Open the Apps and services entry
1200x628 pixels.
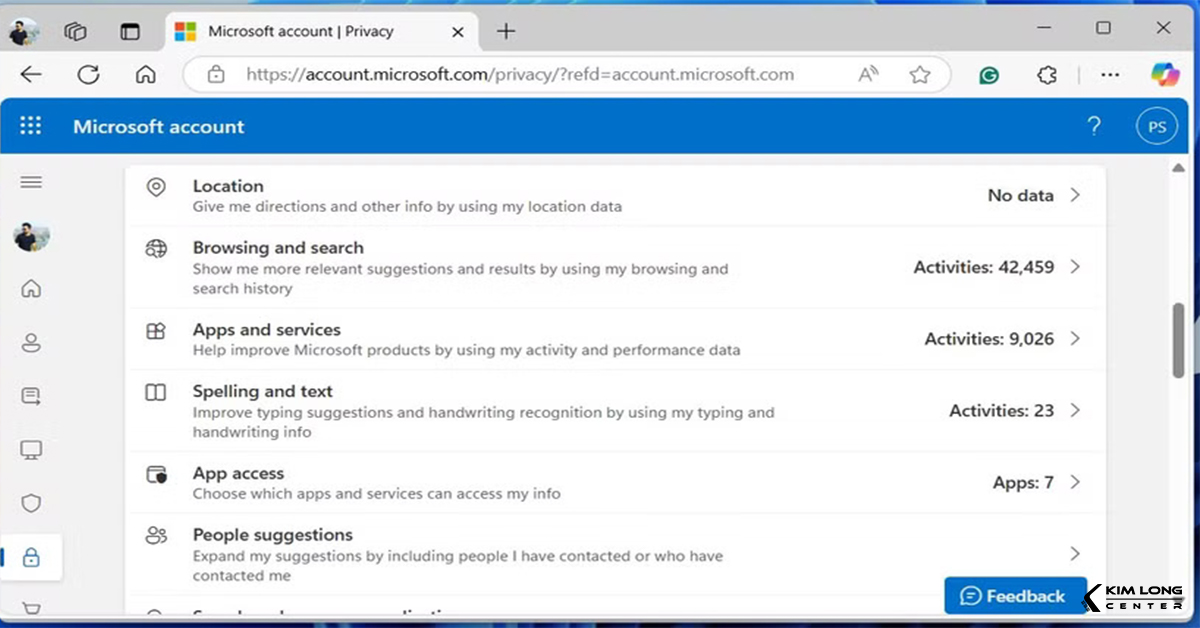pos(266,330)
